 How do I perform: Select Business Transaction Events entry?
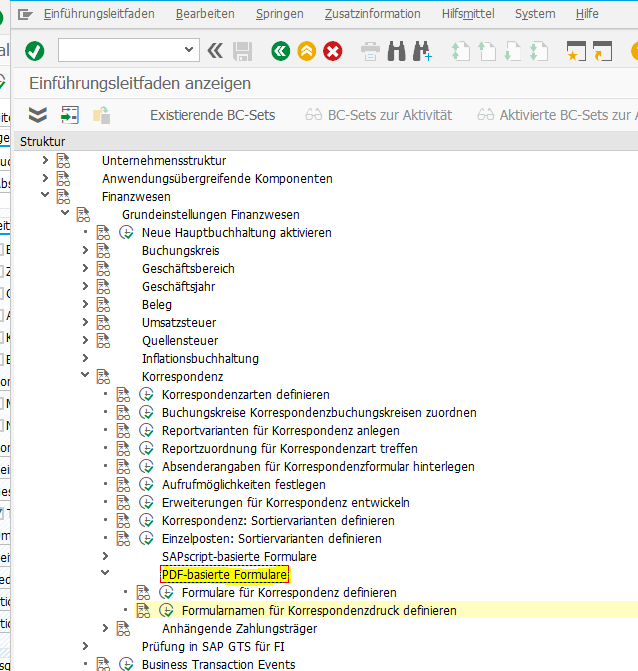click(x=219, y=664)
